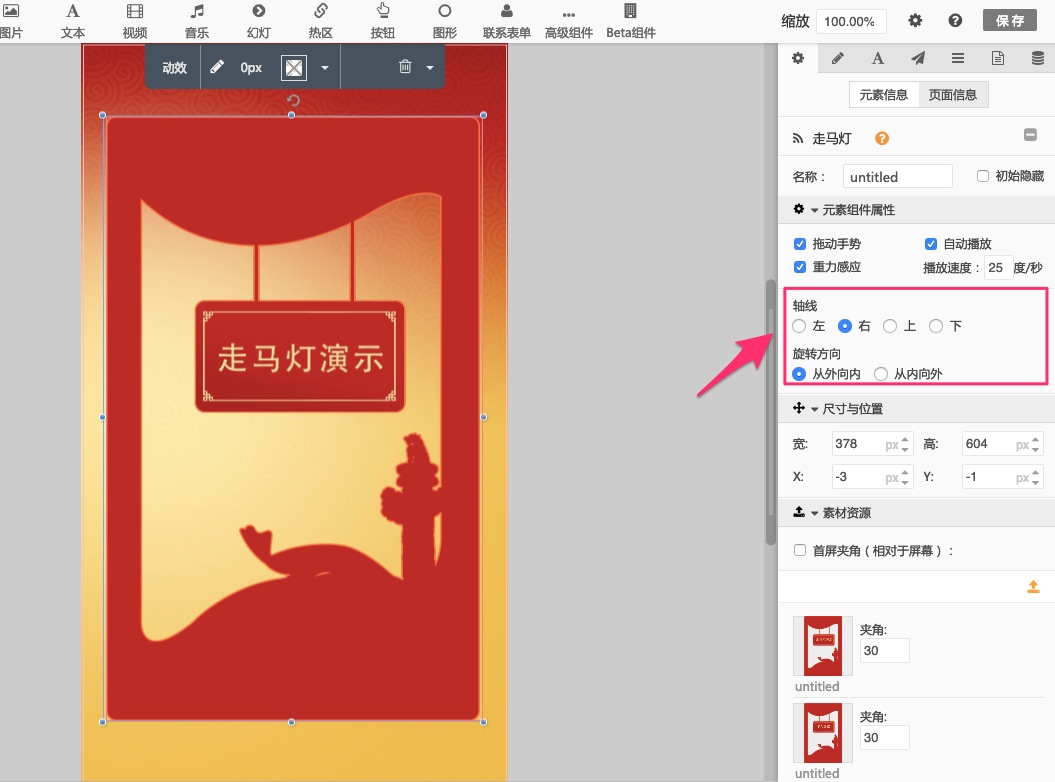This screenshot has height=782, width=1055.
Task: Collapse the 元素组件属性 section
Action: coord(814,210)
